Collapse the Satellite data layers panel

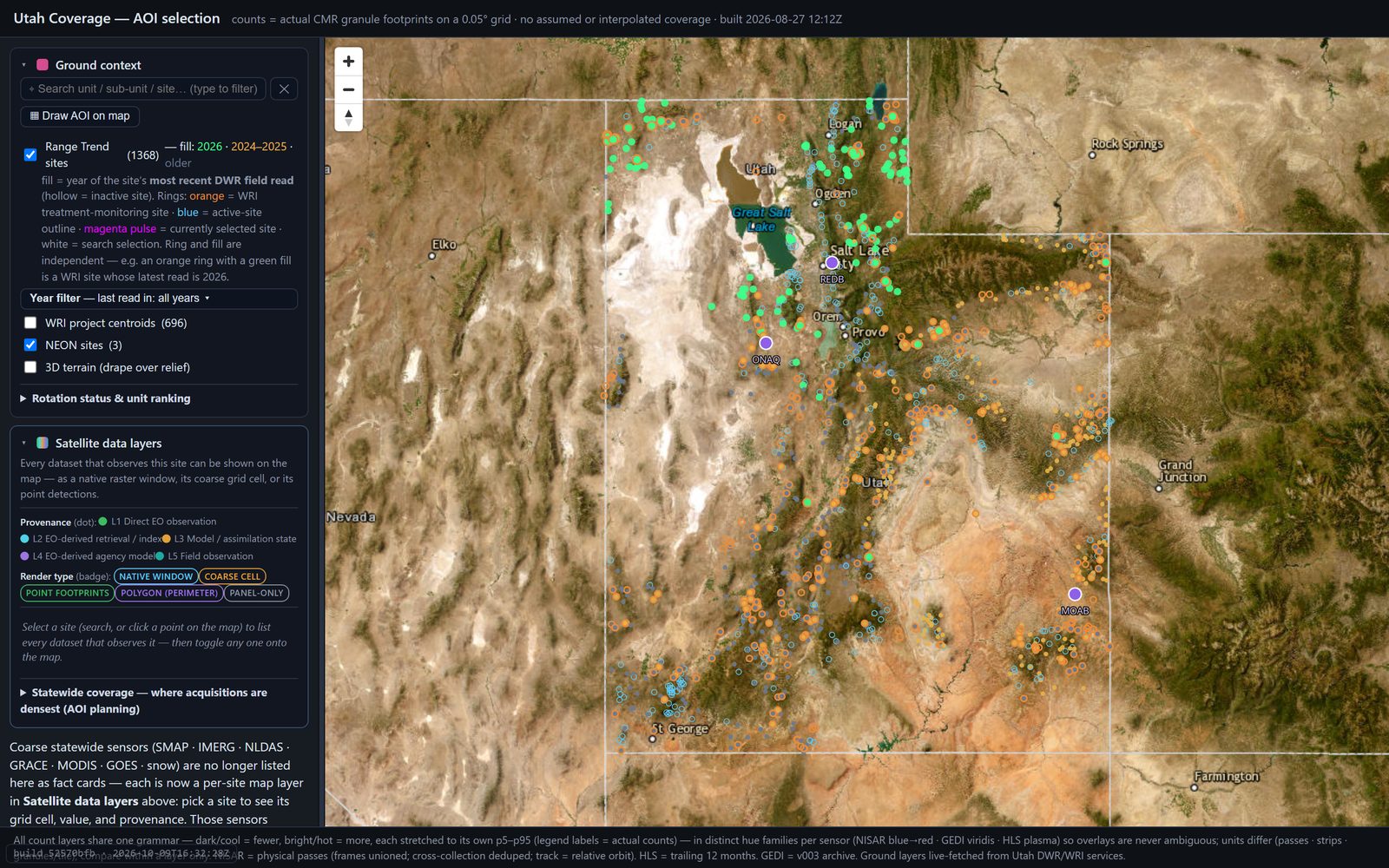[x=24, y=443]
